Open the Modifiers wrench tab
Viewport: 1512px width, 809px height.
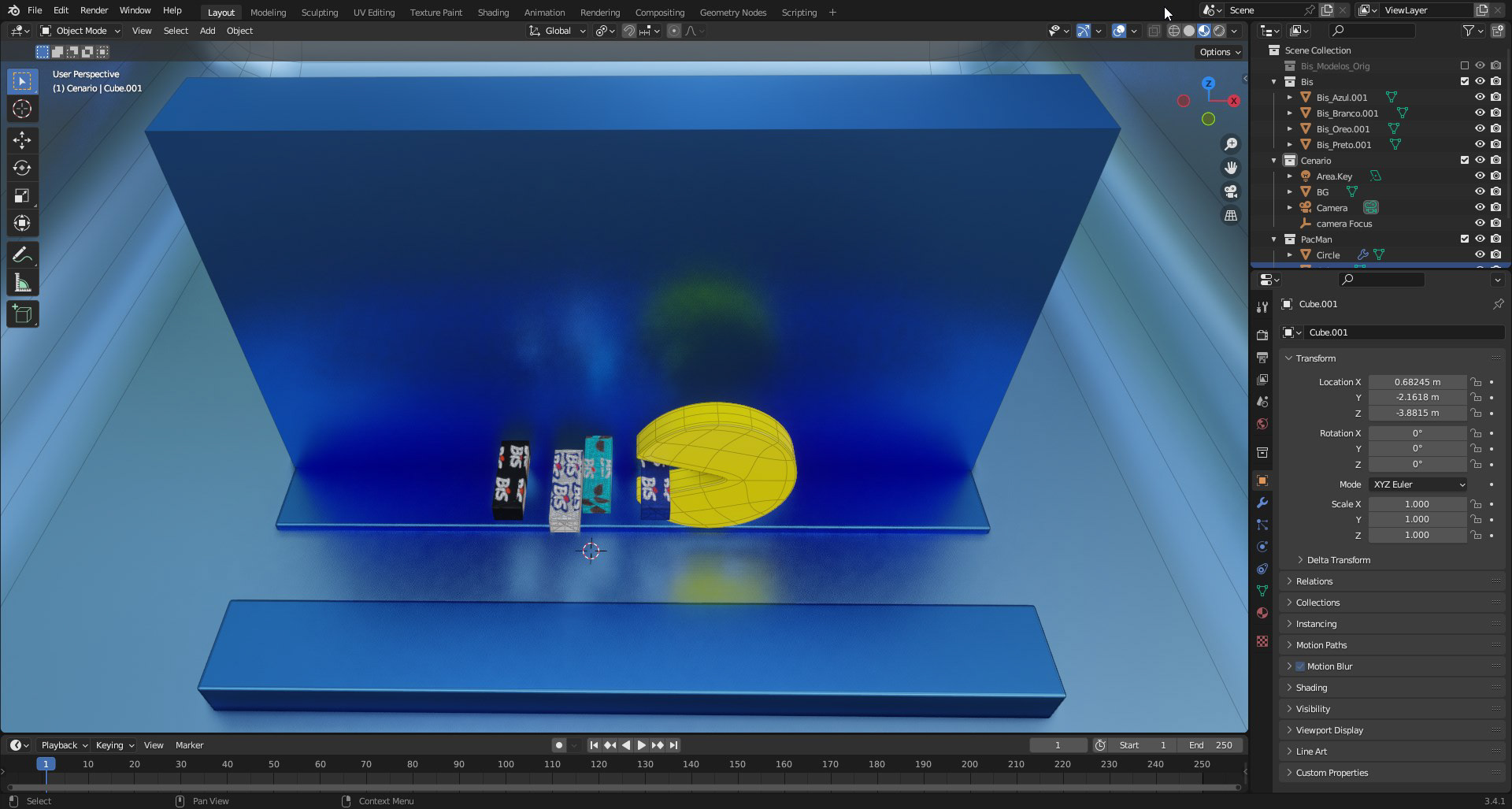[x=1262, y=503]
